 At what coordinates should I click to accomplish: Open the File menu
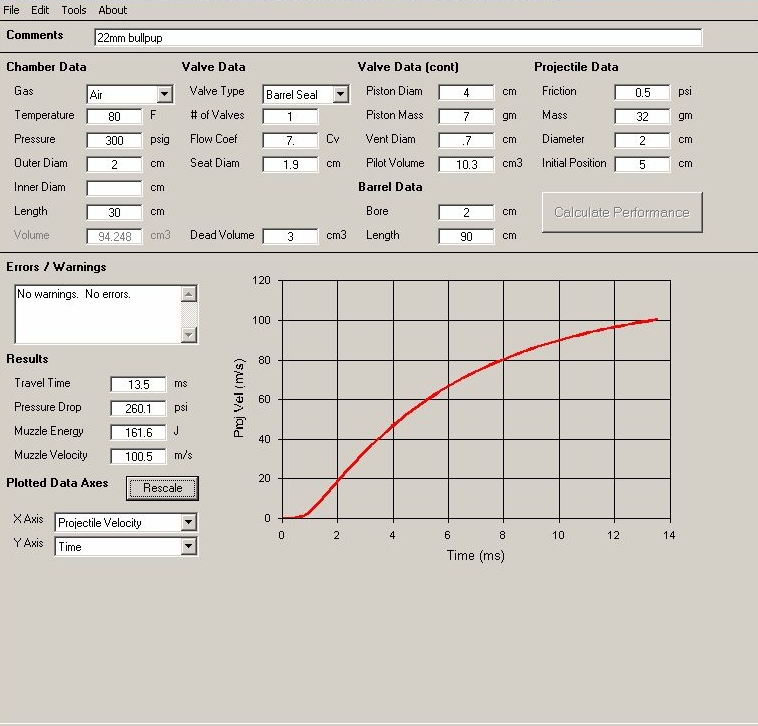12,10
